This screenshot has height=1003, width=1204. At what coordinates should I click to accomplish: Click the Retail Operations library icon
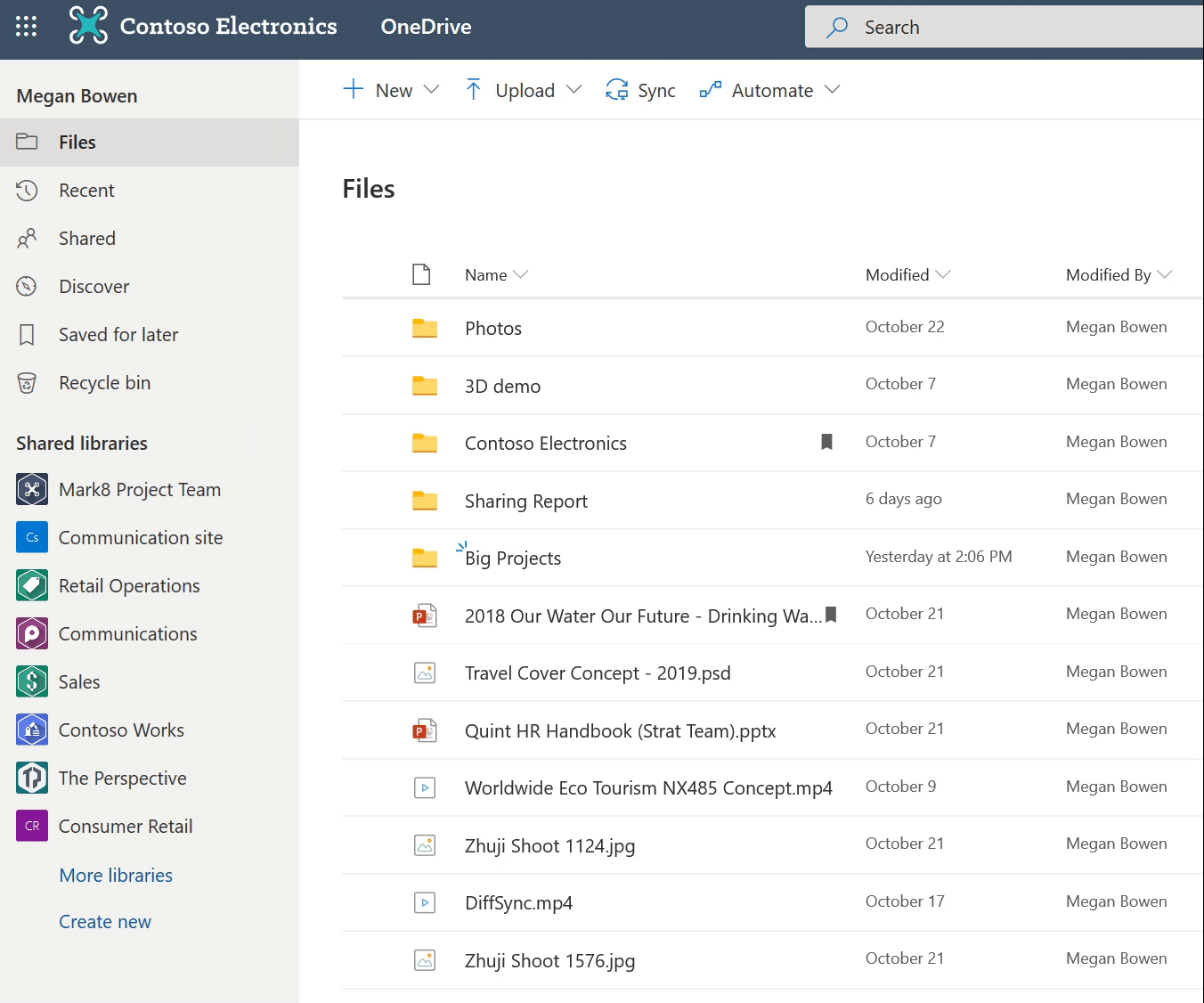point(32,585)
